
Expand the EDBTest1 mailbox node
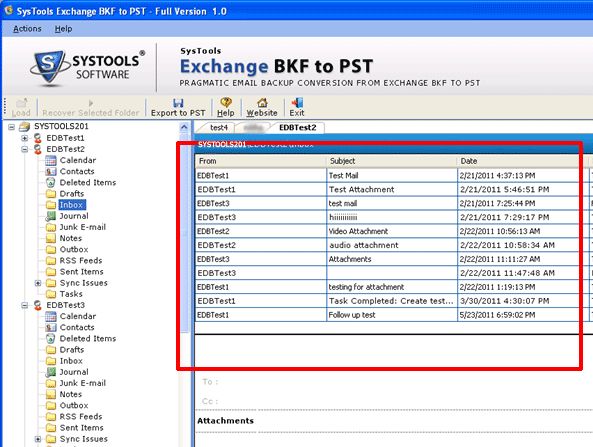[x=25, y=138]
